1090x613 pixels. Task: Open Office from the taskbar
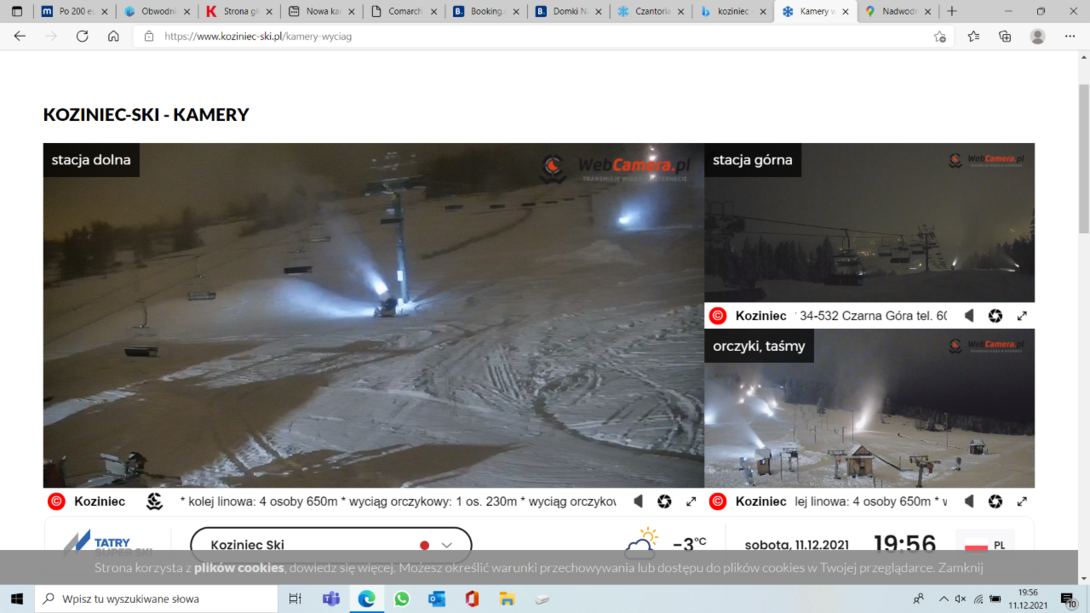click(472, 598)
